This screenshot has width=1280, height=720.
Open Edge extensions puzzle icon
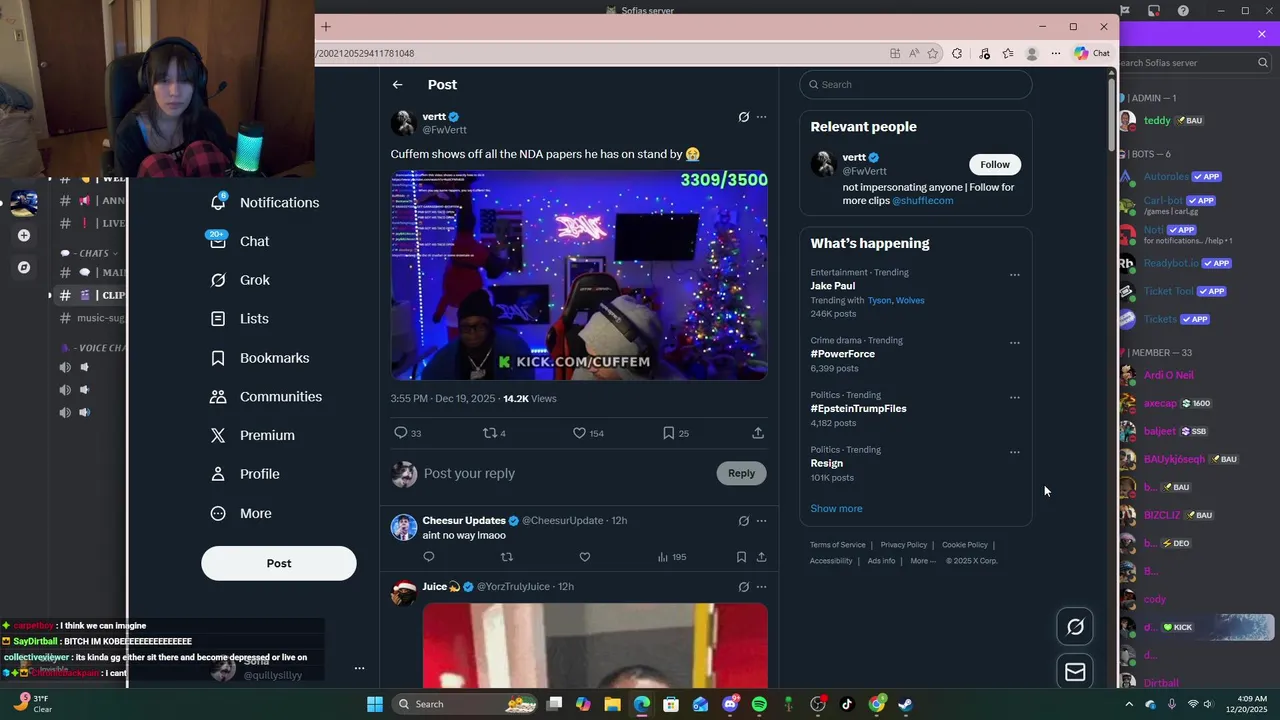pyautogui.click(x=957, y=53)
